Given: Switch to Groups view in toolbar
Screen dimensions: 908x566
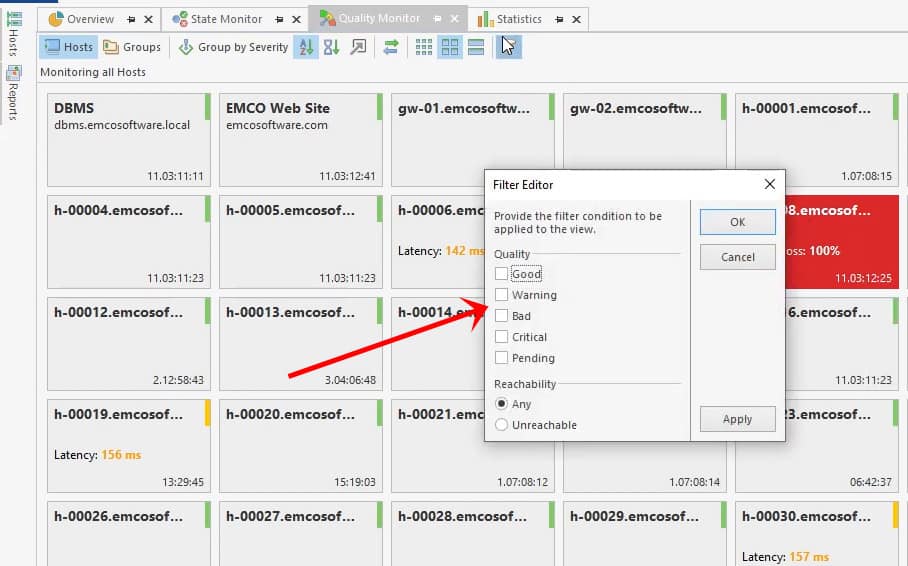Looking at the screenshot, I should (132, 47).
